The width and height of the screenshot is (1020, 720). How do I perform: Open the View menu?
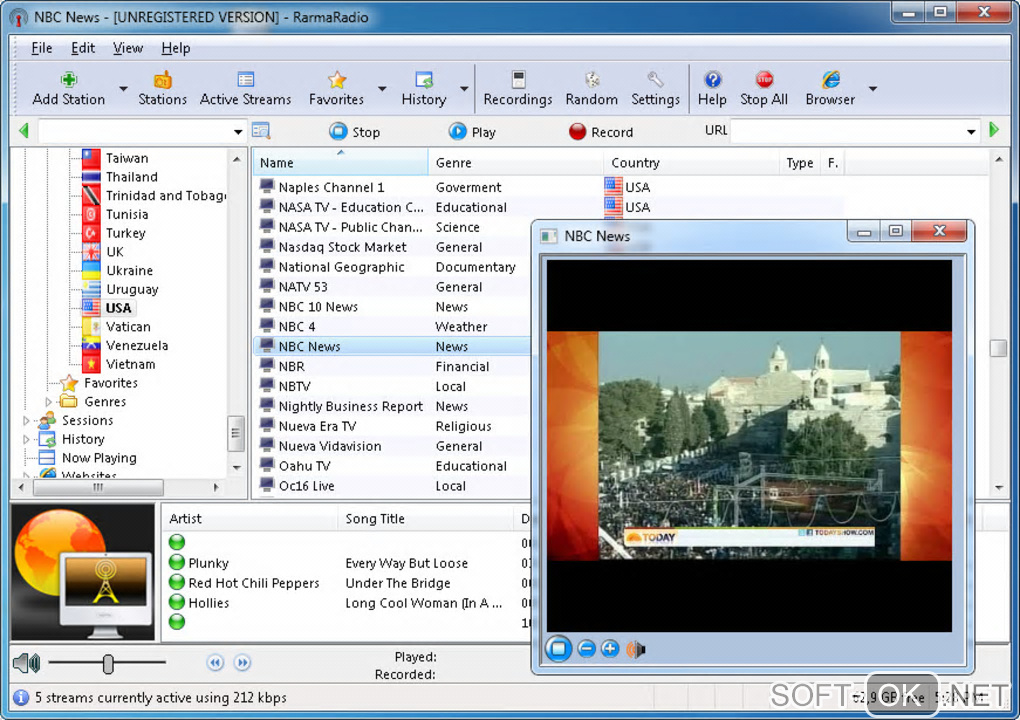[x=127, y=48]
